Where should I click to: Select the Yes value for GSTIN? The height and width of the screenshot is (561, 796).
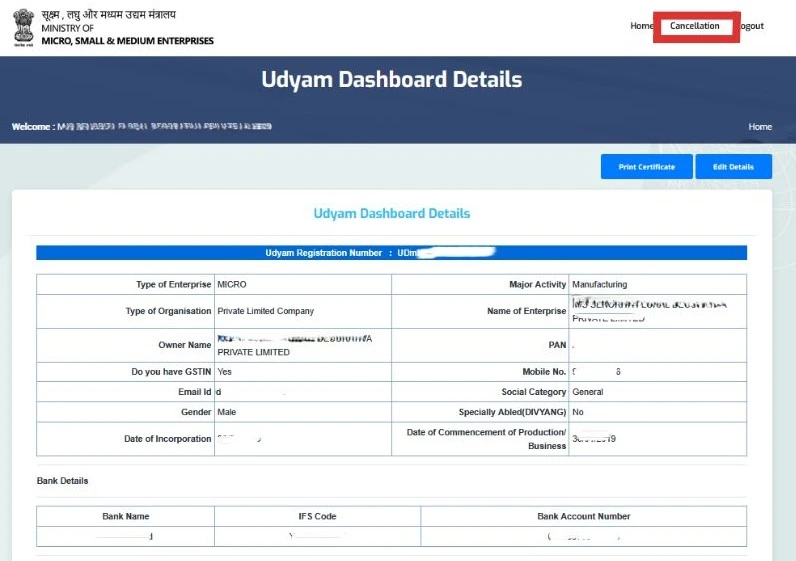[224, 372]
